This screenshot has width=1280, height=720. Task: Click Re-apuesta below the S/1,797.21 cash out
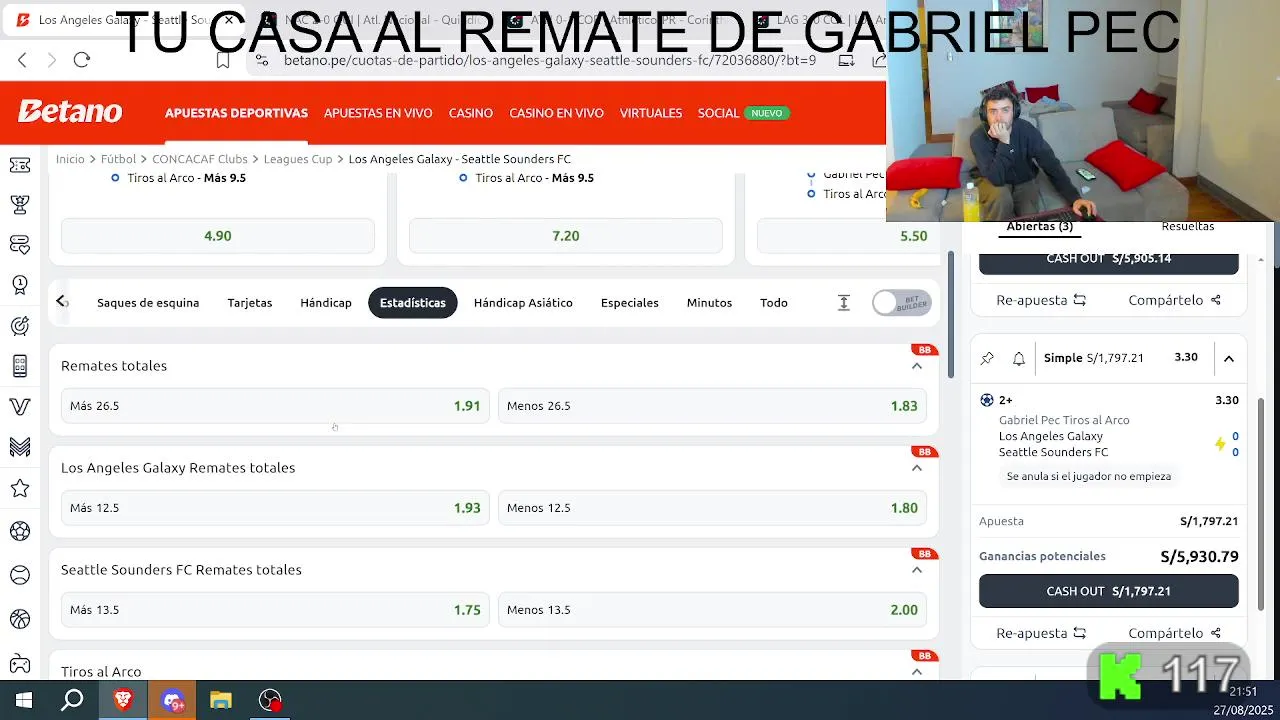pos(1041,633)
